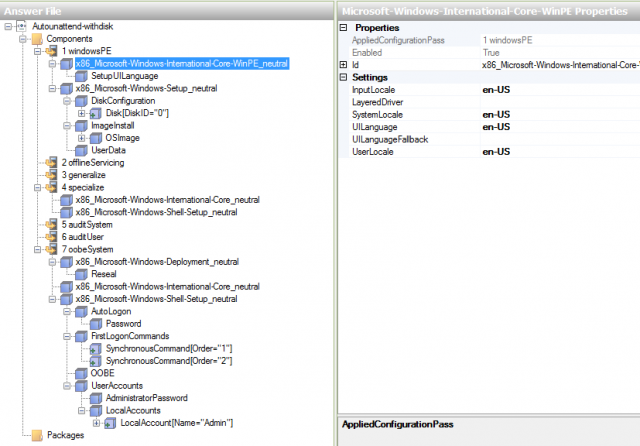The height and width of the screenshot is (446, 640).
Task: Click the '1 windowsPE' property value
Action: (507, 40)
